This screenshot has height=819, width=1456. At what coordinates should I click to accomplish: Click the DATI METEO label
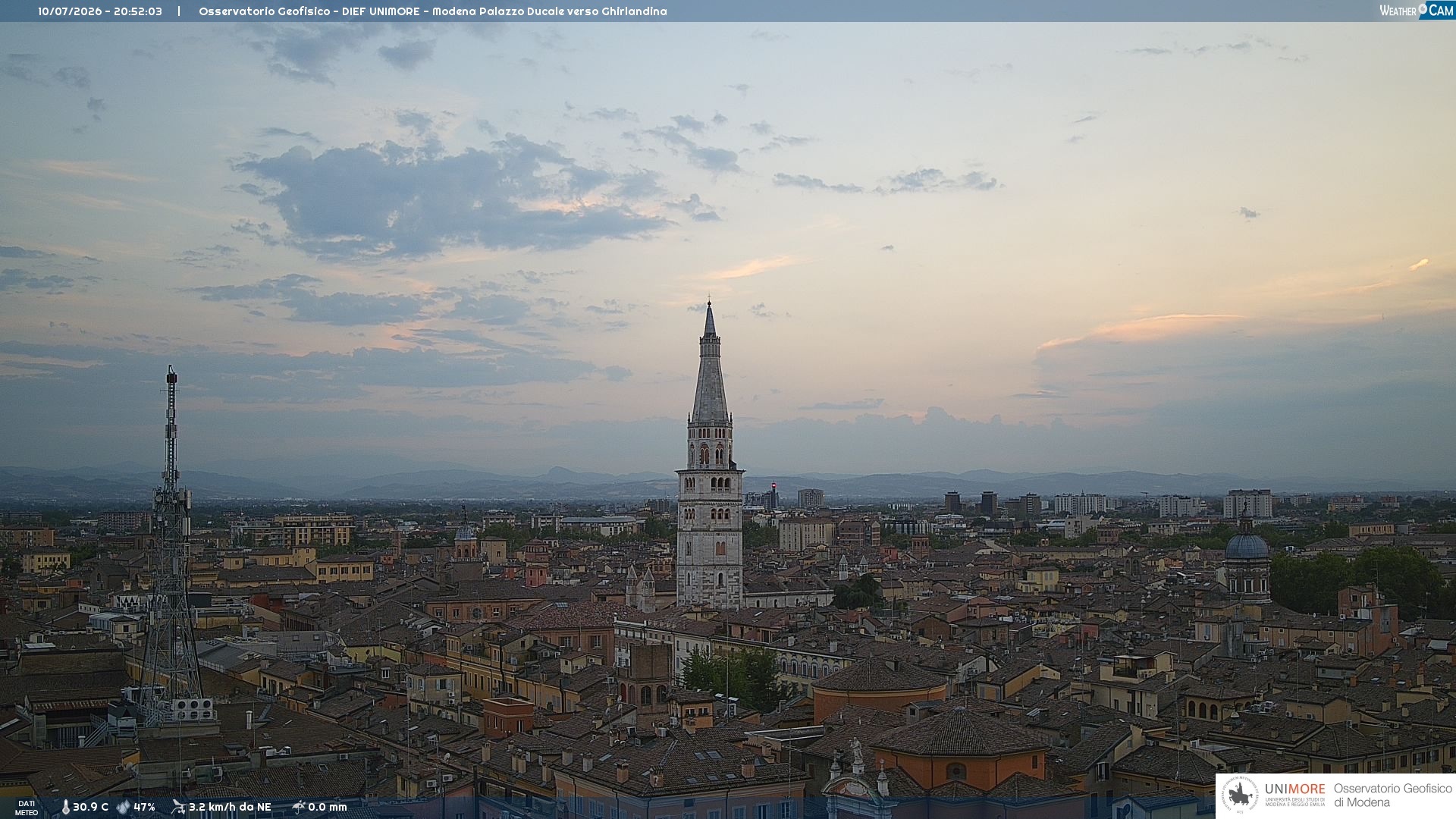coord(27,808)
